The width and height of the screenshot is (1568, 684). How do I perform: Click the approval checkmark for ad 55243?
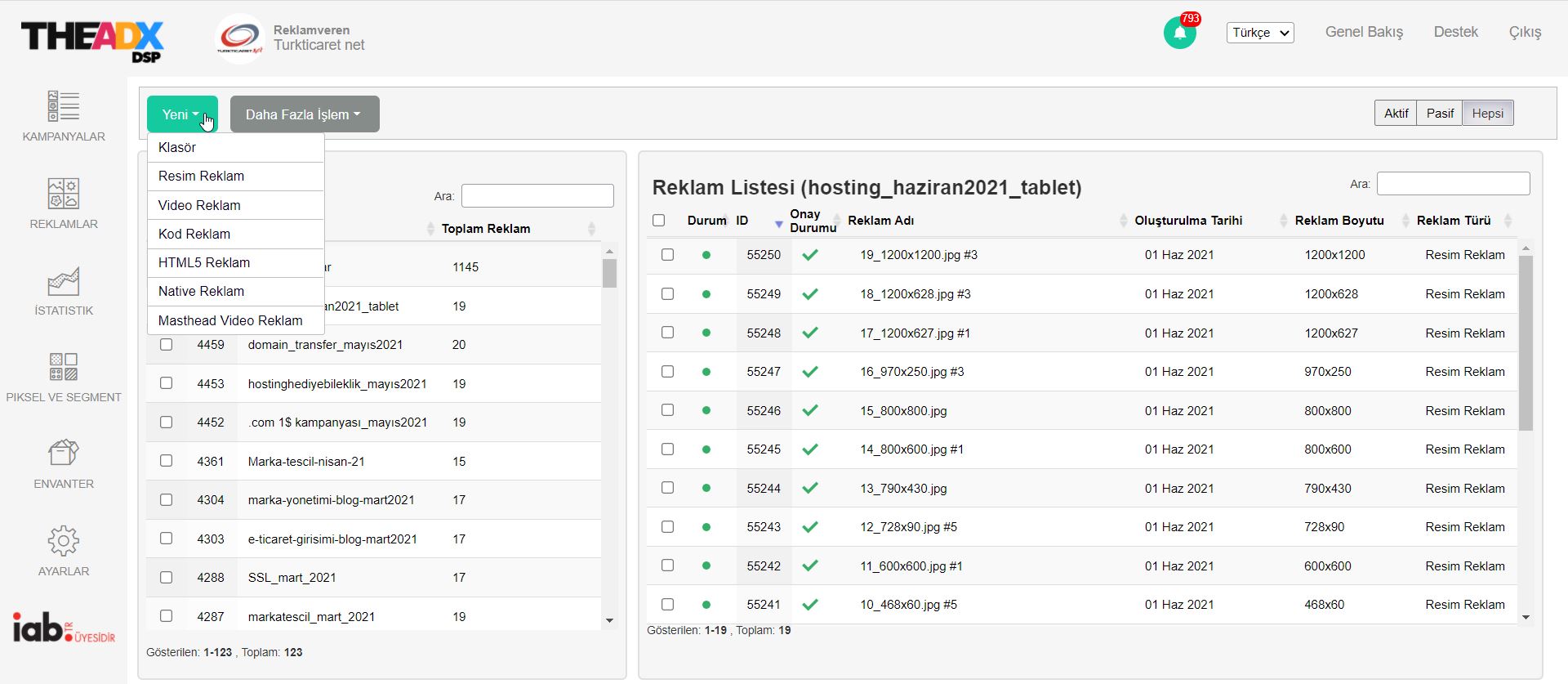(x=810, y=527)
